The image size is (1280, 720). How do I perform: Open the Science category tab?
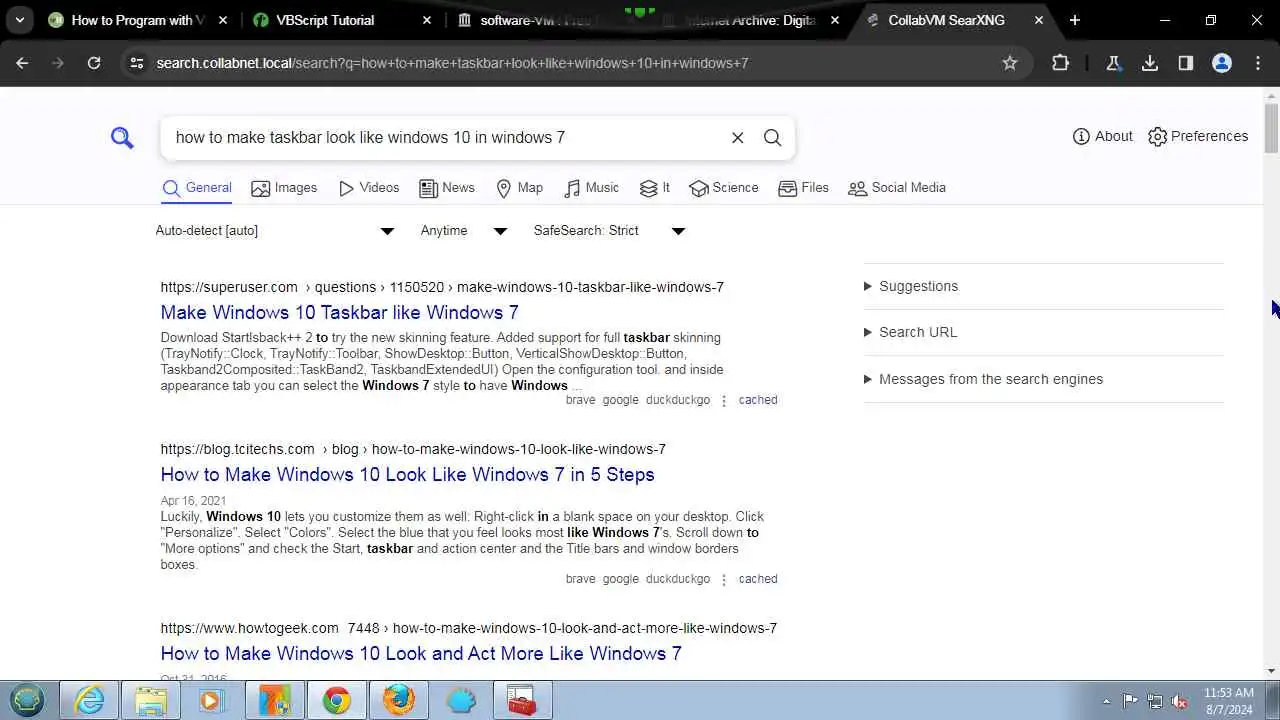(724, 187)
